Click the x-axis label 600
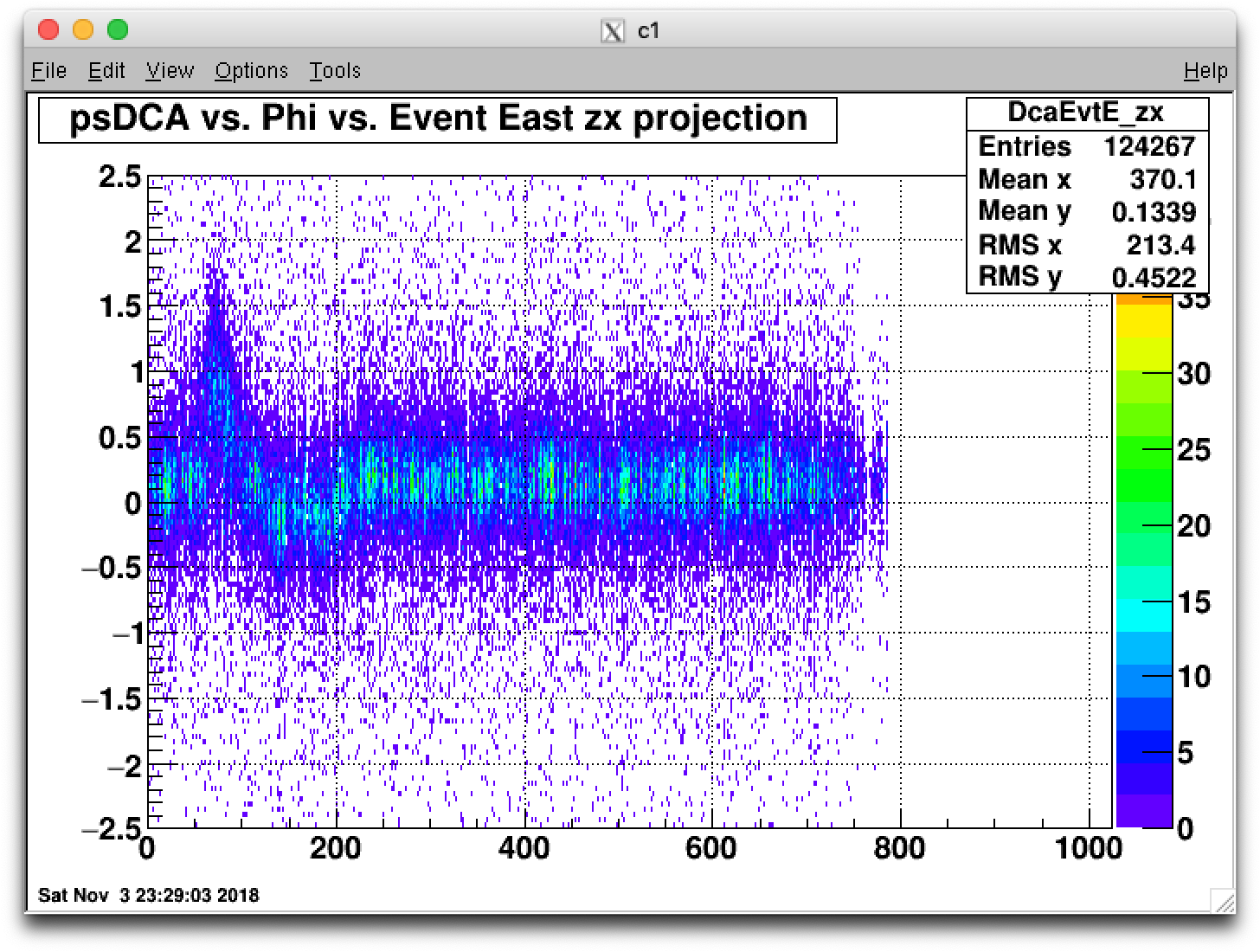Viewport: 1260px width, 952px height. coord(711,848)
